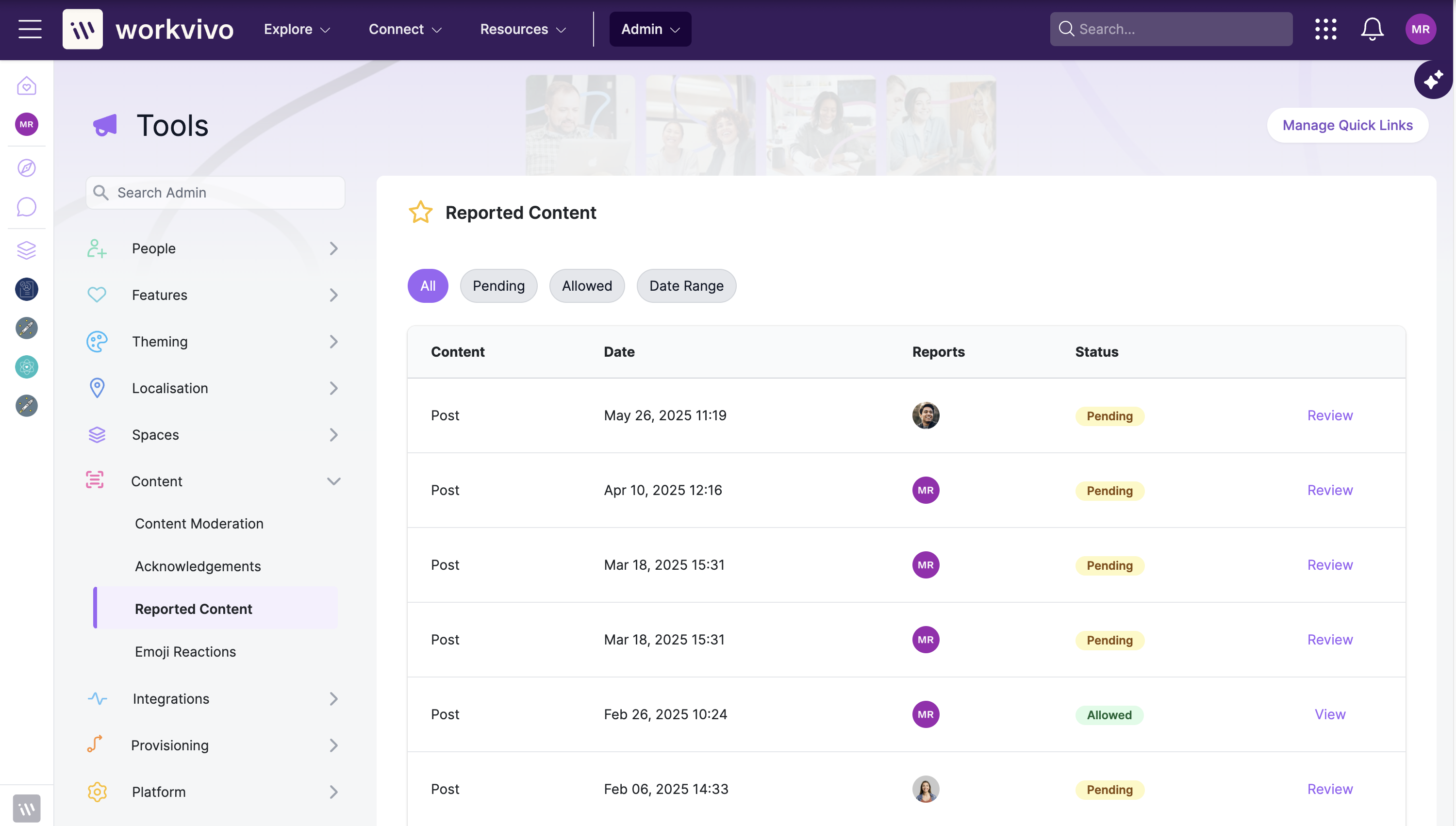Go to Content Moderation page

tap(199, 523)
